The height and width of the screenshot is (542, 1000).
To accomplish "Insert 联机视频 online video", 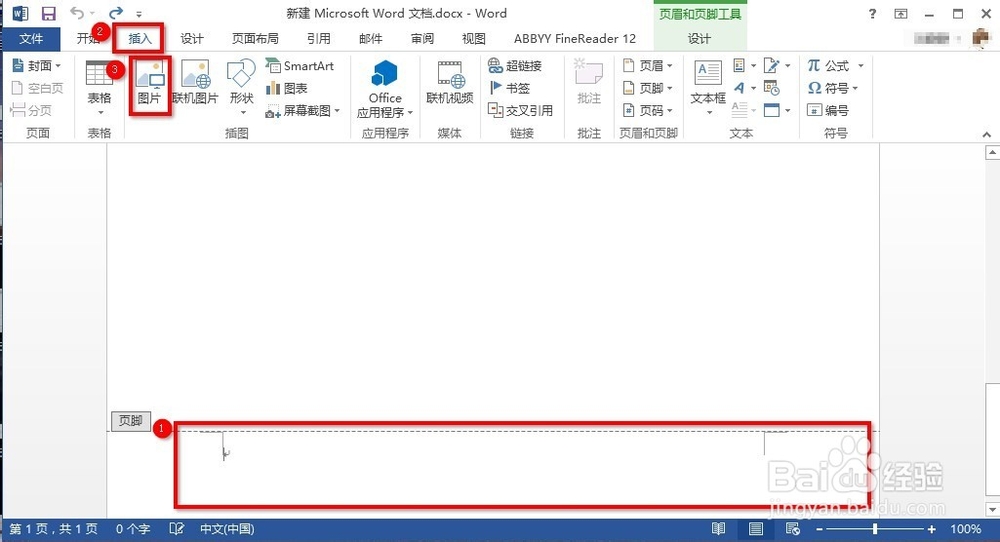I will [x=450, y=83].
